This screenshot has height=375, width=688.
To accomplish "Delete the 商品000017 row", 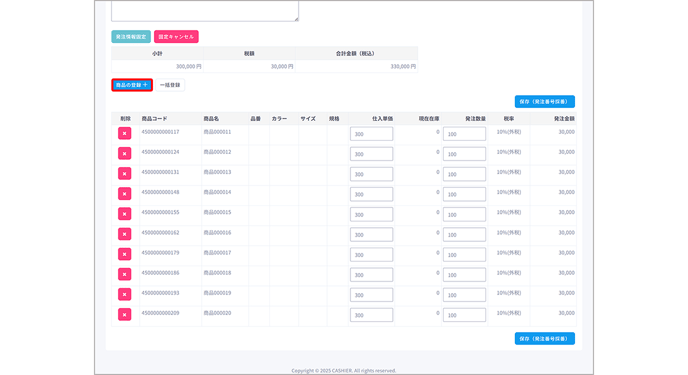I will (x=125, y=254).
